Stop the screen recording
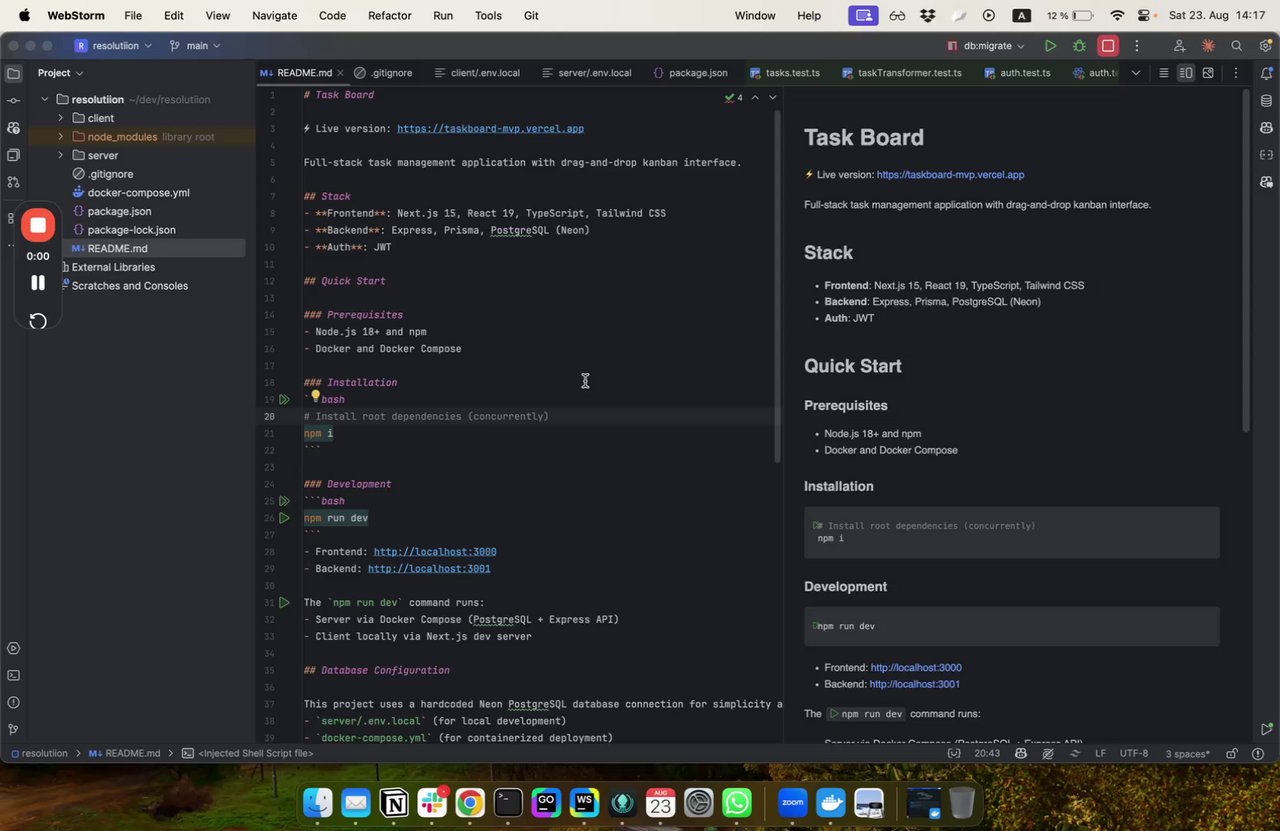This screenshot has width=1280, height=831. tap(38, 225)
